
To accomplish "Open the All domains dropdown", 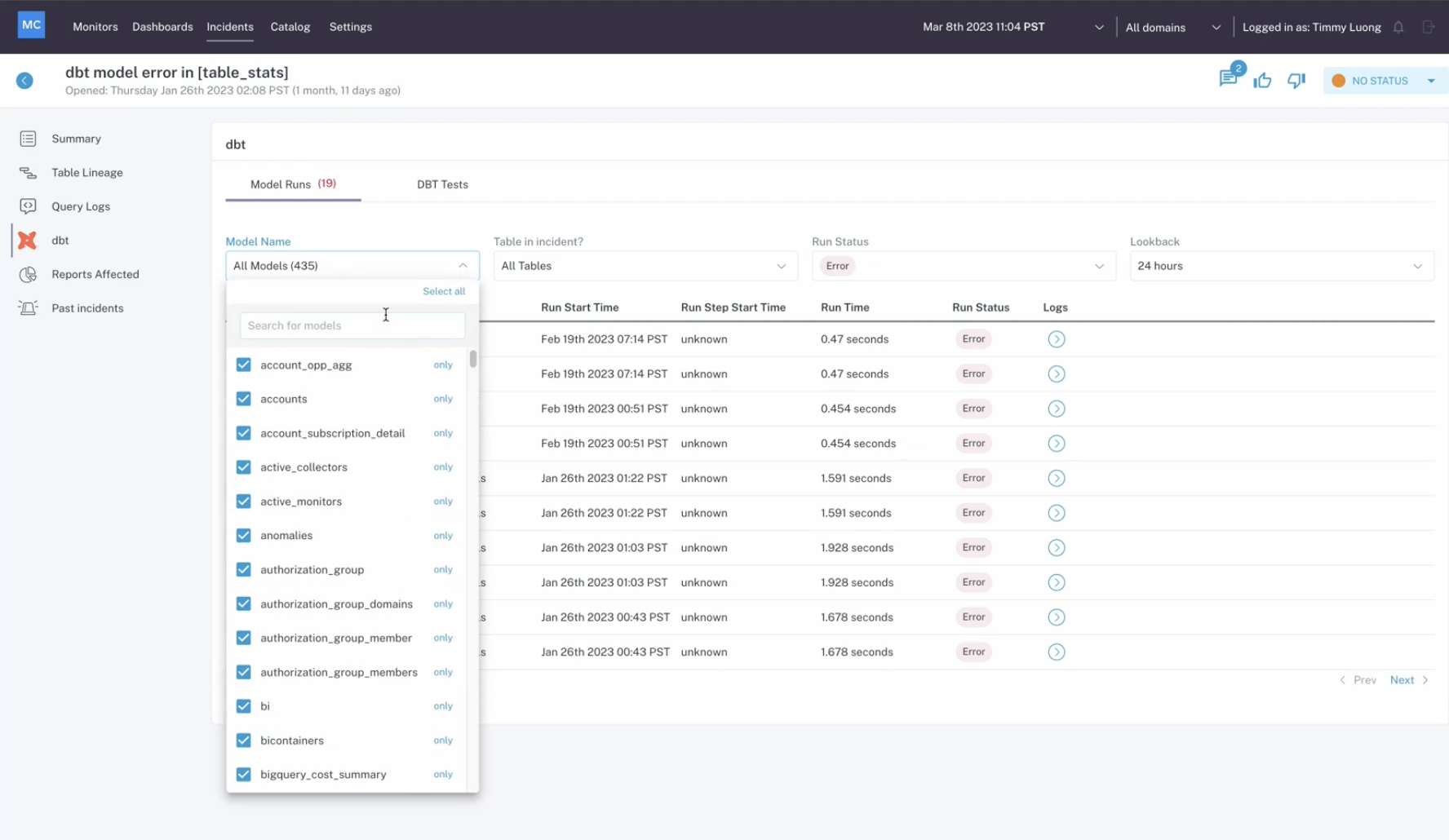I will (x=1173, y=27).
